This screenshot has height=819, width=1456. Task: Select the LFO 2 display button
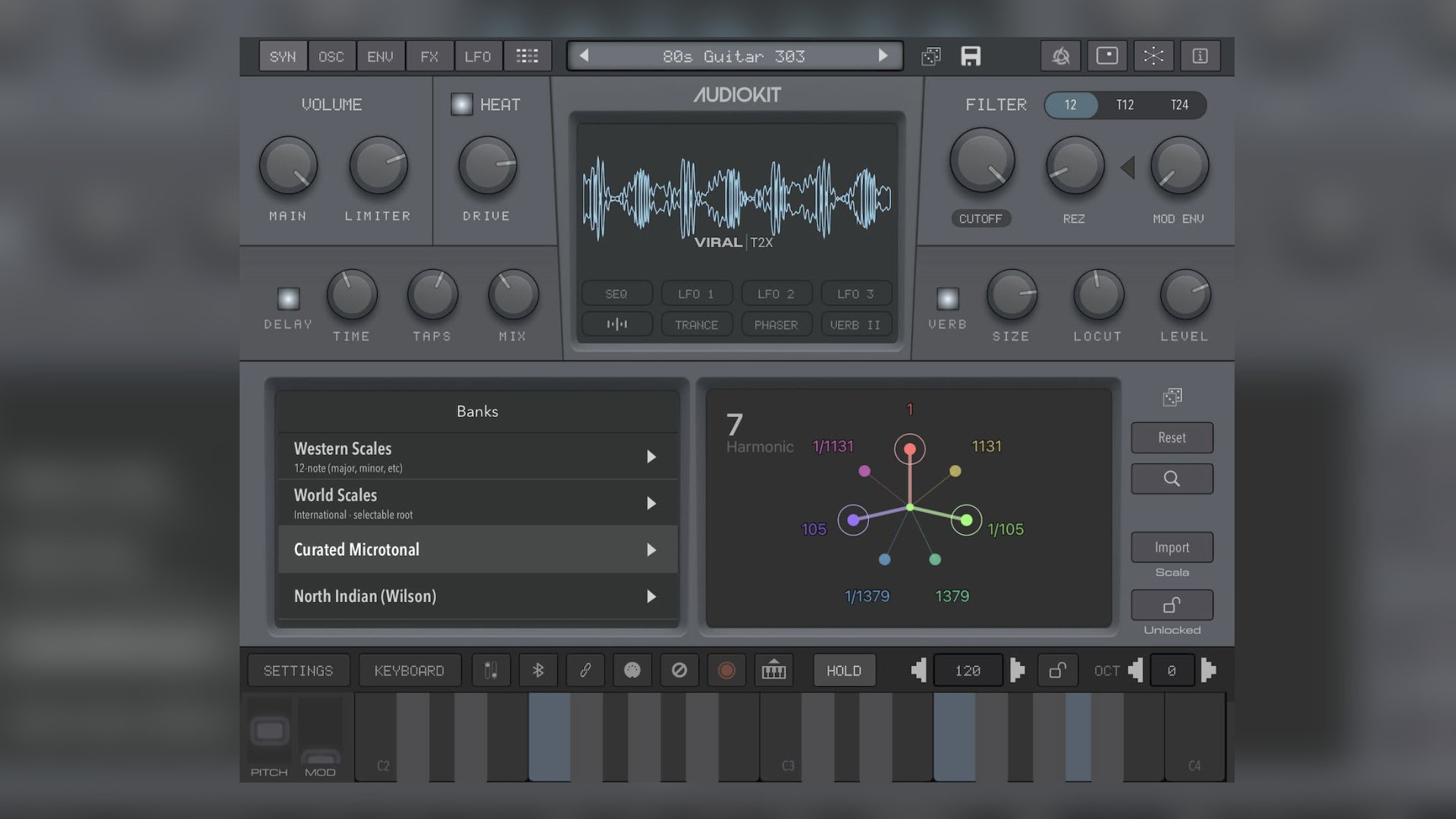[x=776, y=293]
